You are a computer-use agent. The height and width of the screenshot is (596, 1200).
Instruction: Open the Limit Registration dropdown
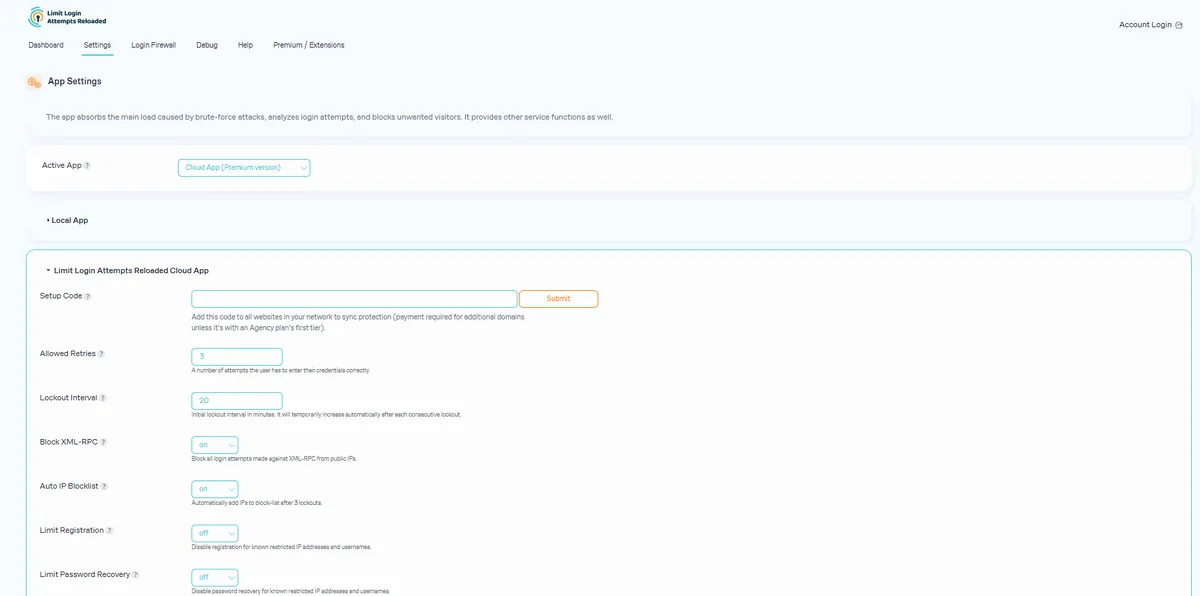[215, 533]
